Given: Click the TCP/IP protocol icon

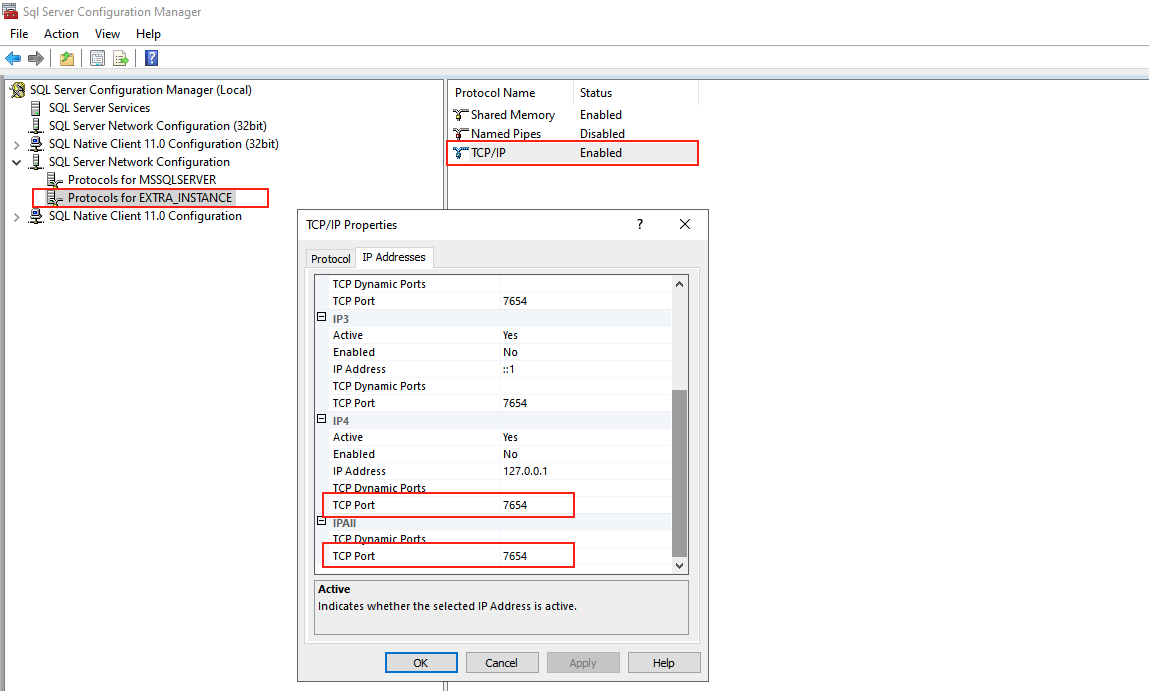Looking at the screenshot, I should click(460, 153).
